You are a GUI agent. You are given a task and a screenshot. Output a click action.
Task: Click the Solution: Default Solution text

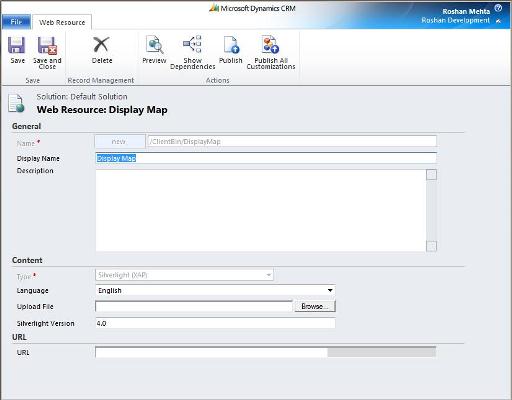pos(82,97)
